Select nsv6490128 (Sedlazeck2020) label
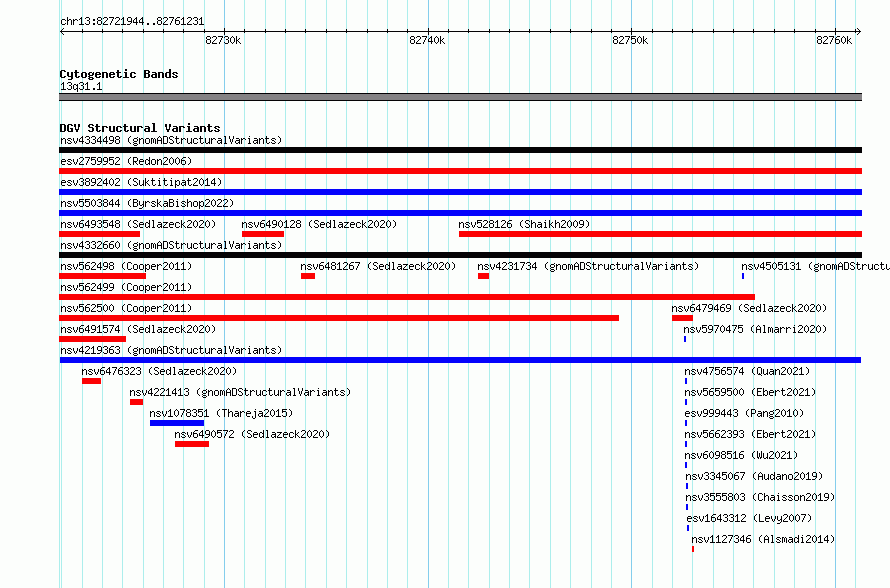 [x=319, y=224]
